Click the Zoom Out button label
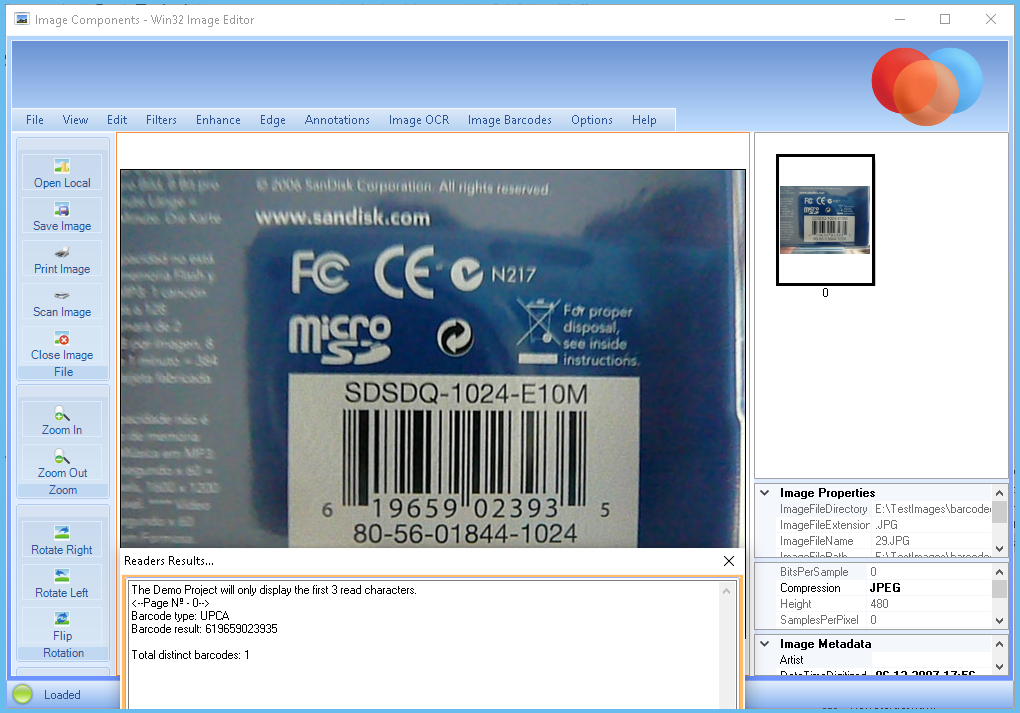Viewport: 1020px width, 713px height. click(62, 473)
